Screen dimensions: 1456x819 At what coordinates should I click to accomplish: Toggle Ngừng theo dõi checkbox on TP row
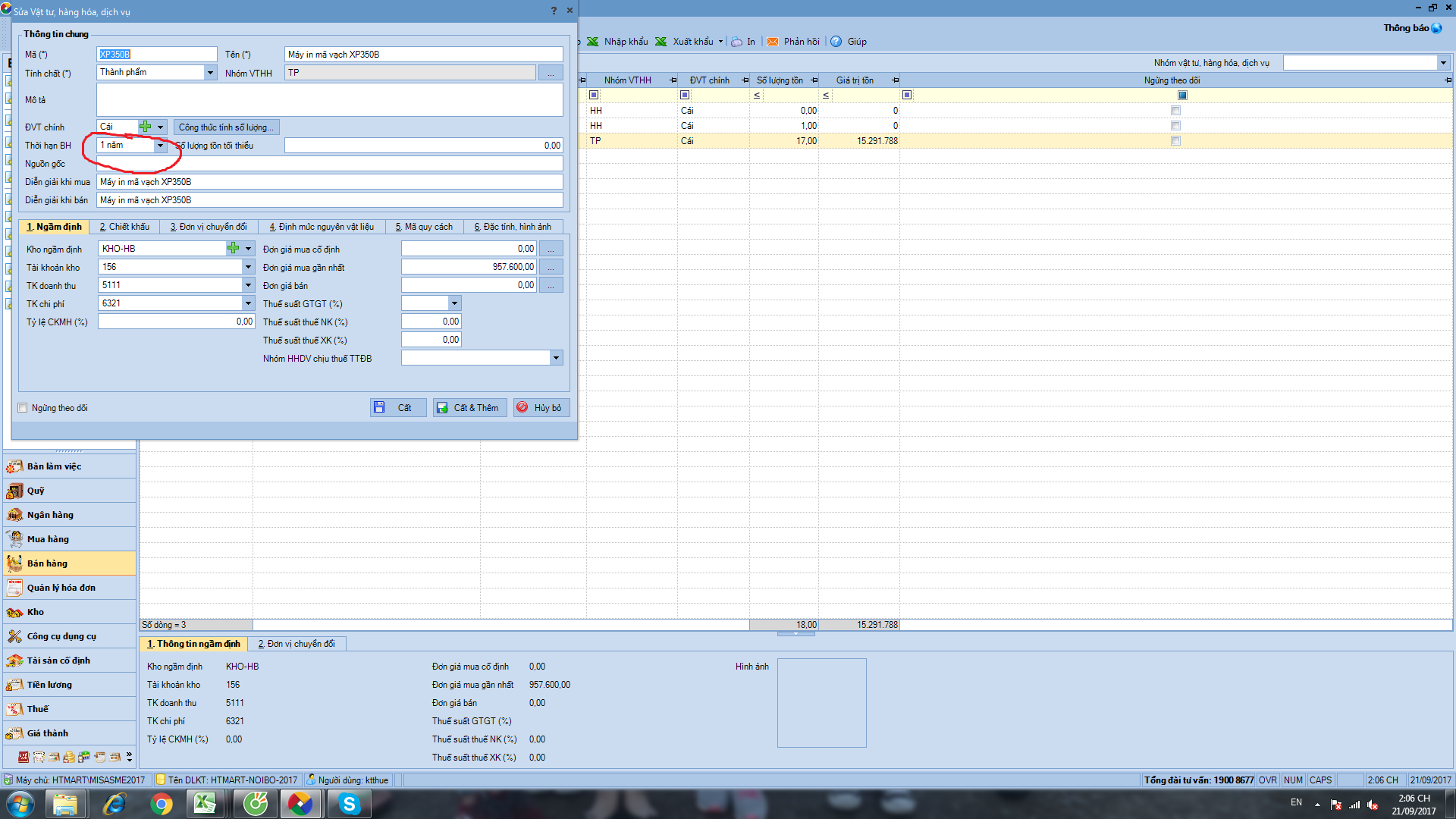[1175, 141]
